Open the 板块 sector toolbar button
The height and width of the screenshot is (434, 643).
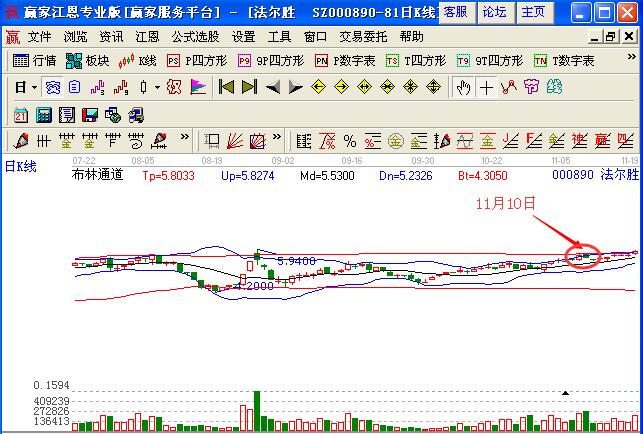87,61
